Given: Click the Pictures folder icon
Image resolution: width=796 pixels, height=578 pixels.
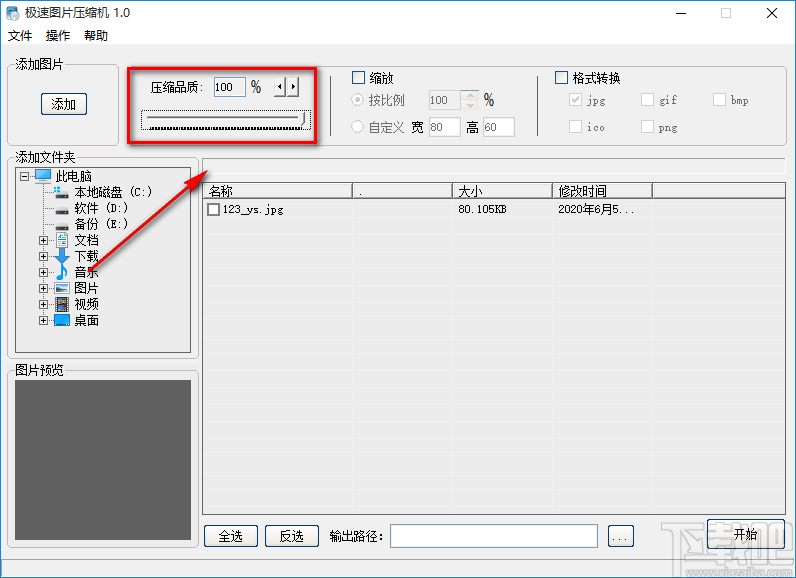Looking at the screenshot, I should (x=62, y=288).
